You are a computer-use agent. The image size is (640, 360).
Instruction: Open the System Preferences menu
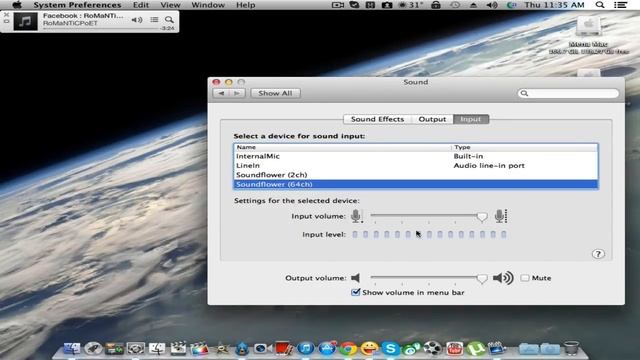(78, 5)
